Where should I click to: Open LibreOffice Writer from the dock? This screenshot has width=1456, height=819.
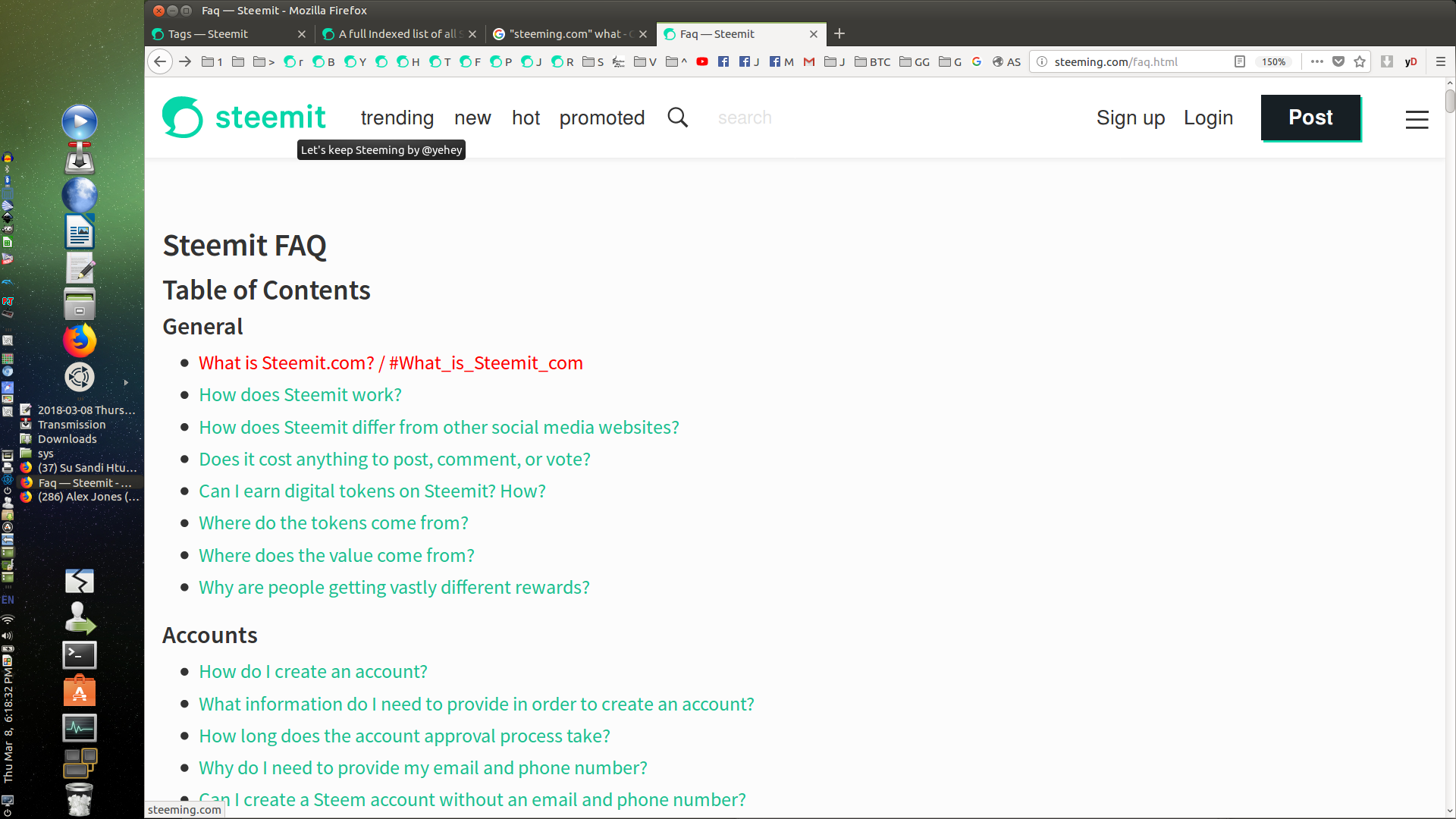(x=80, y=231)
